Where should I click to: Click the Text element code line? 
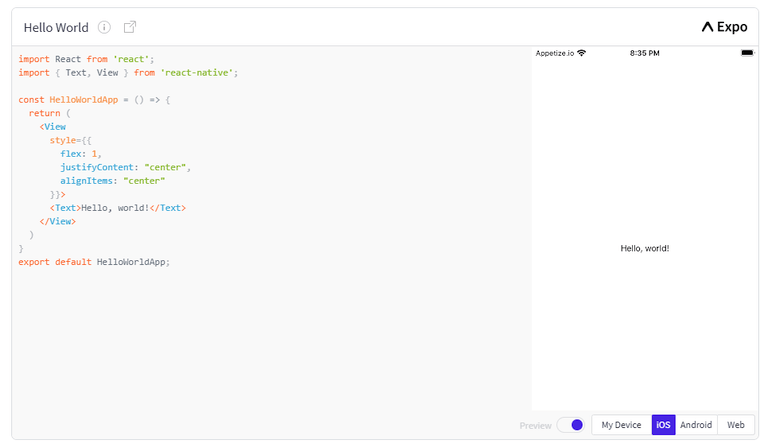(x=118, y=208)
